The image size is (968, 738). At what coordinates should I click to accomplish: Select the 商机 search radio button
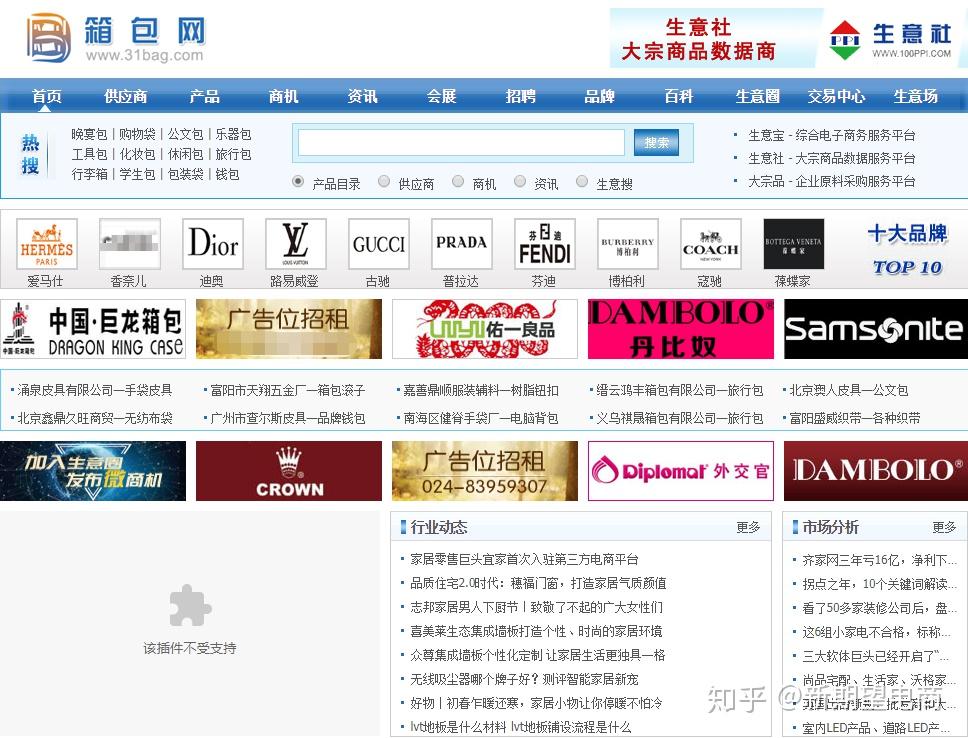pos(458,182)
